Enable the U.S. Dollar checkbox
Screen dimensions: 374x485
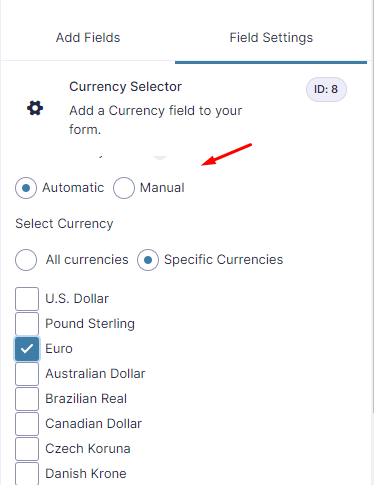[27, 299]
